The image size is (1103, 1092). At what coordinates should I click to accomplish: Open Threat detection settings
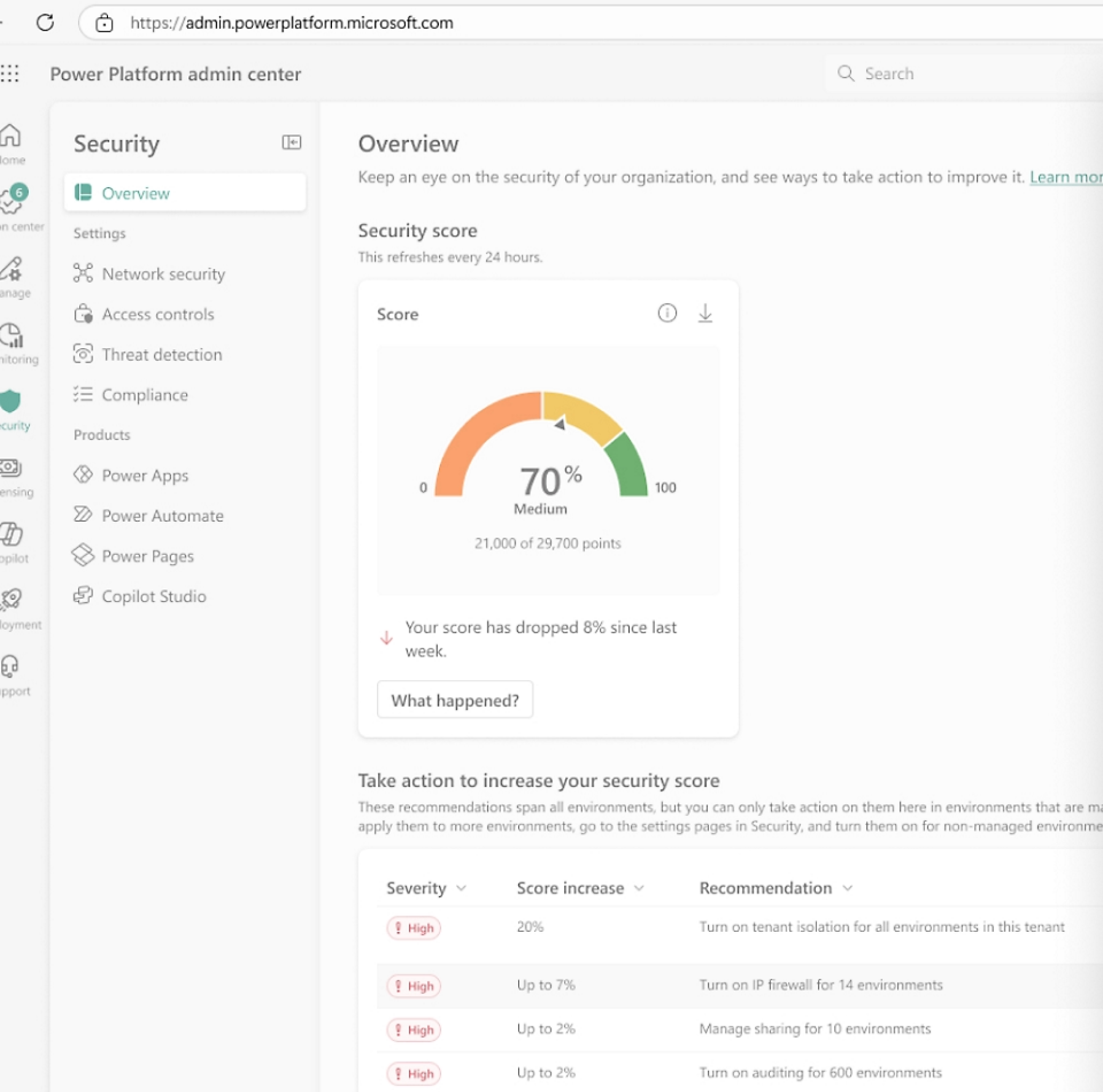(x=162, y=355)
